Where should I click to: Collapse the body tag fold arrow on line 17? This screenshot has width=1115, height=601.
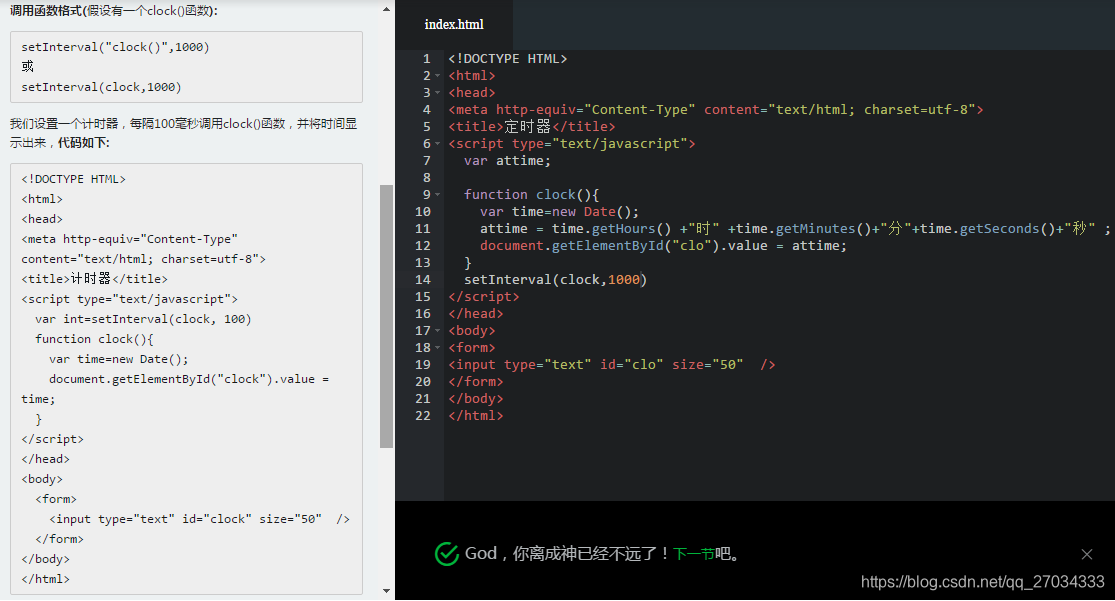[x=437, y=331]
